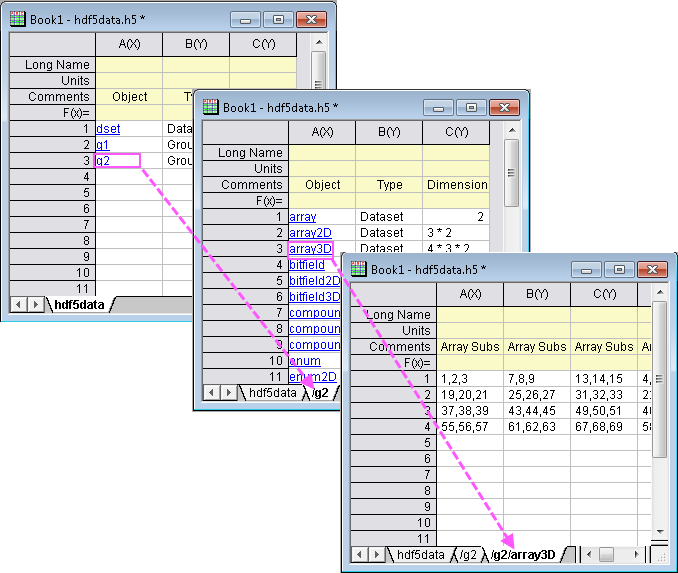Open the g2 group link
Viewport: 678px width, 573px height.
pos(103,160)
